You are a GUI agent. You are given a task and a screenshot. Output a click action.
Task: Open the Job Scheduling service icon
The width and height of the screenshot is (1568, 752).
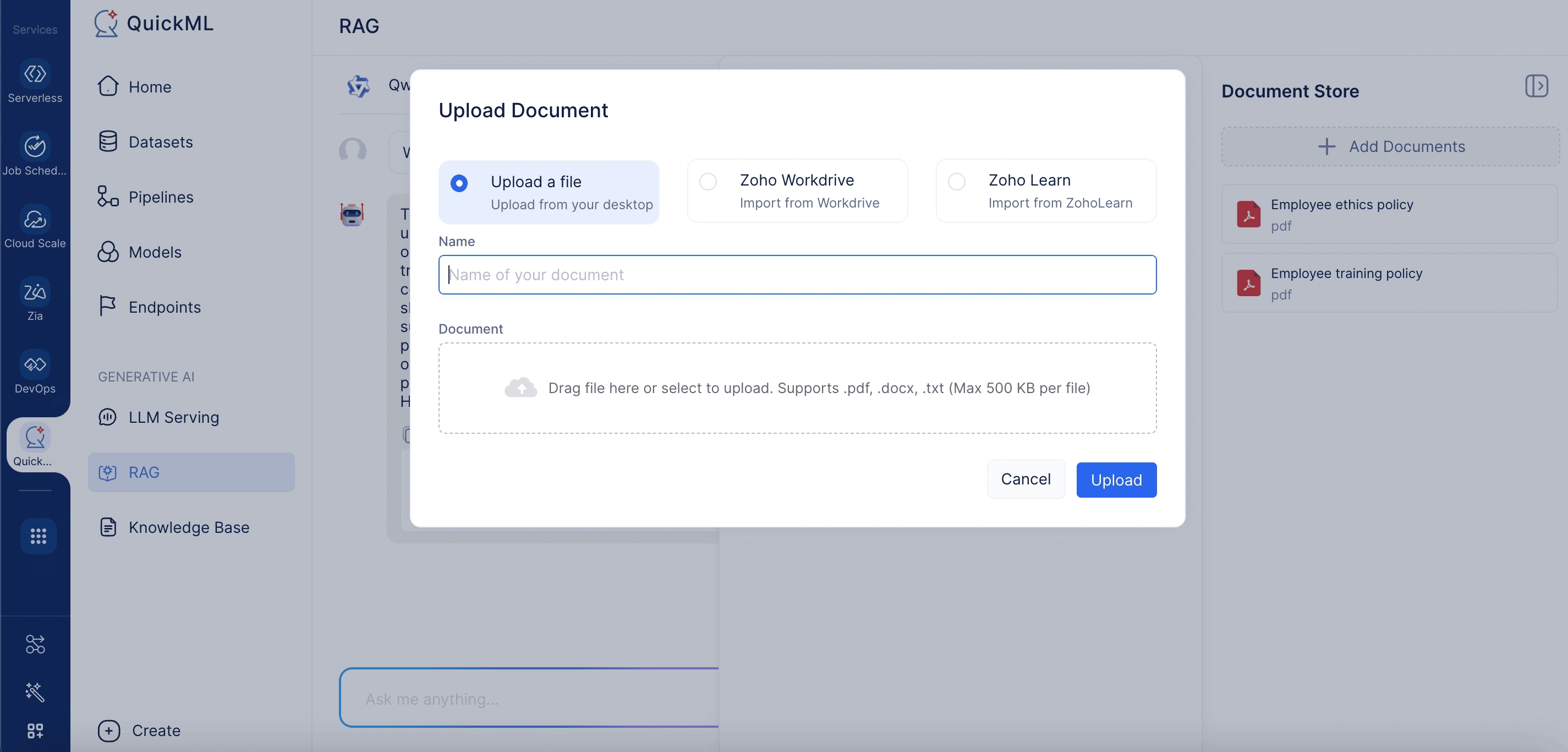click(x=35, y=147)
